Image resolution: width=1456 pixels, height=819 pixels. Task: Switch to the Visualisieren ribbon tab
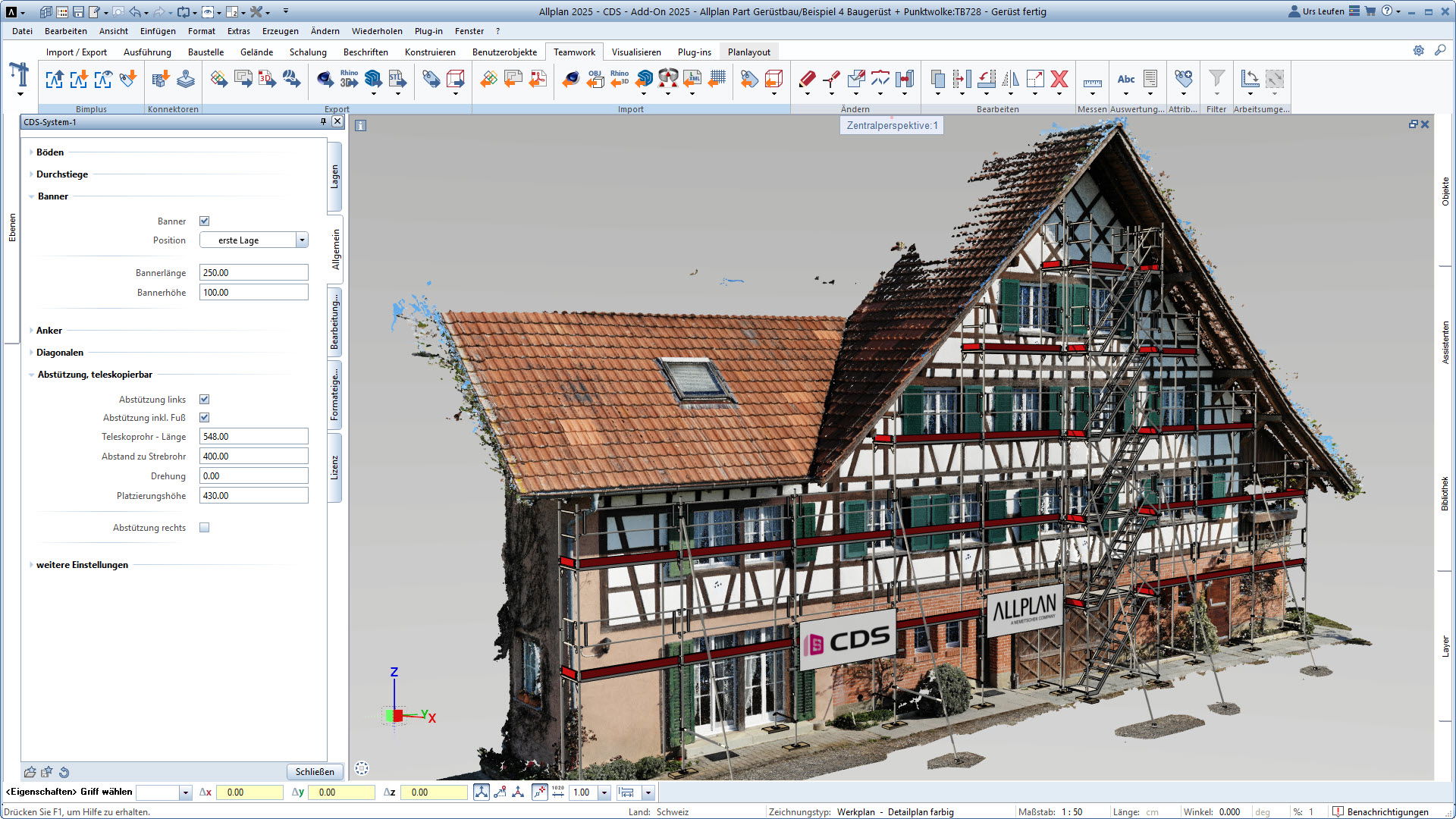pyautogui.click(x=636, y=52)
